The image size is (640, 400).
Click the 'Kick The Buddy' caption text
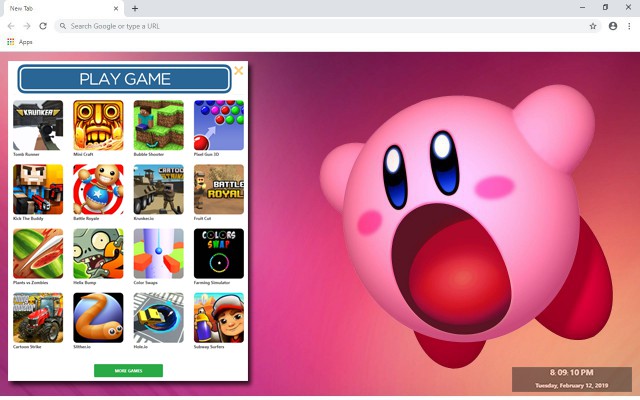click(x=28, y=218)
